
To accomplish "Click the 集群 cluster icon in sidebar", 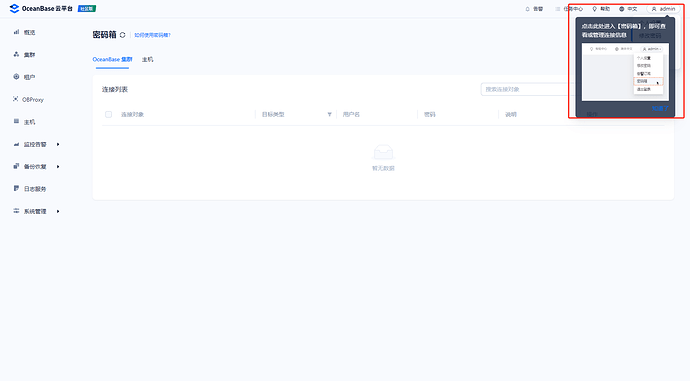I will pyautogui.click(x=16, y=55).
